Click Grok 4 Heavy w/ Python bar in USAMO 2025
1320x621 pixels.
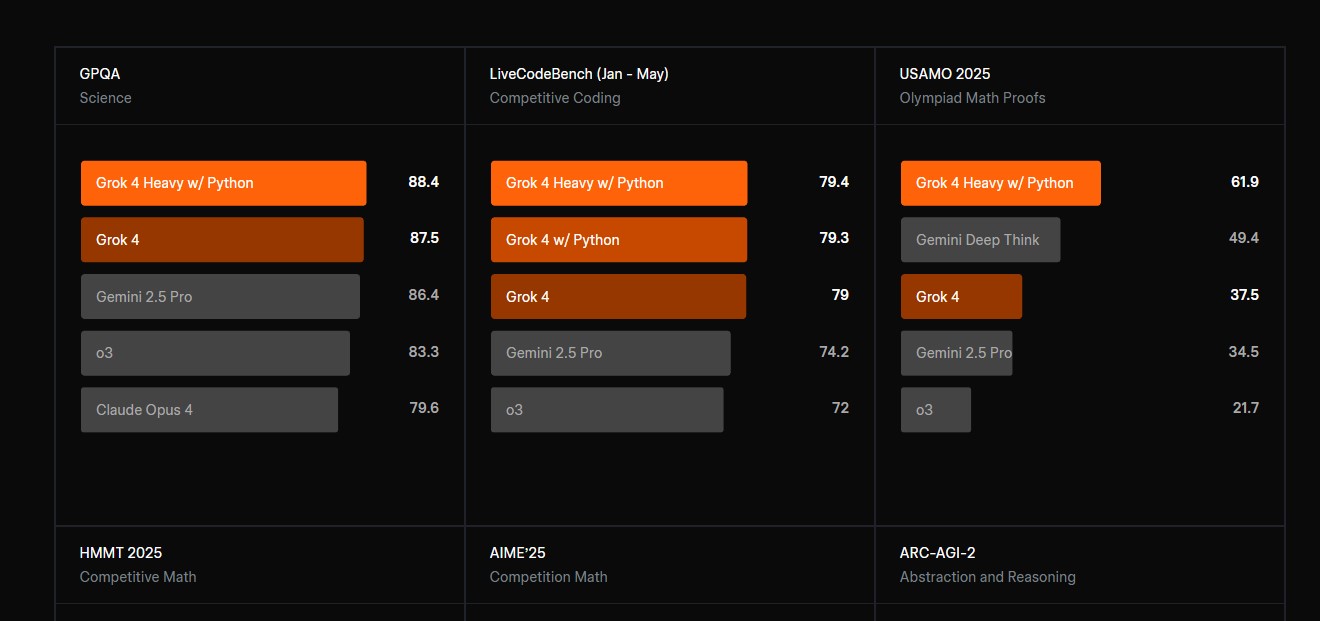click(1001, 183)
